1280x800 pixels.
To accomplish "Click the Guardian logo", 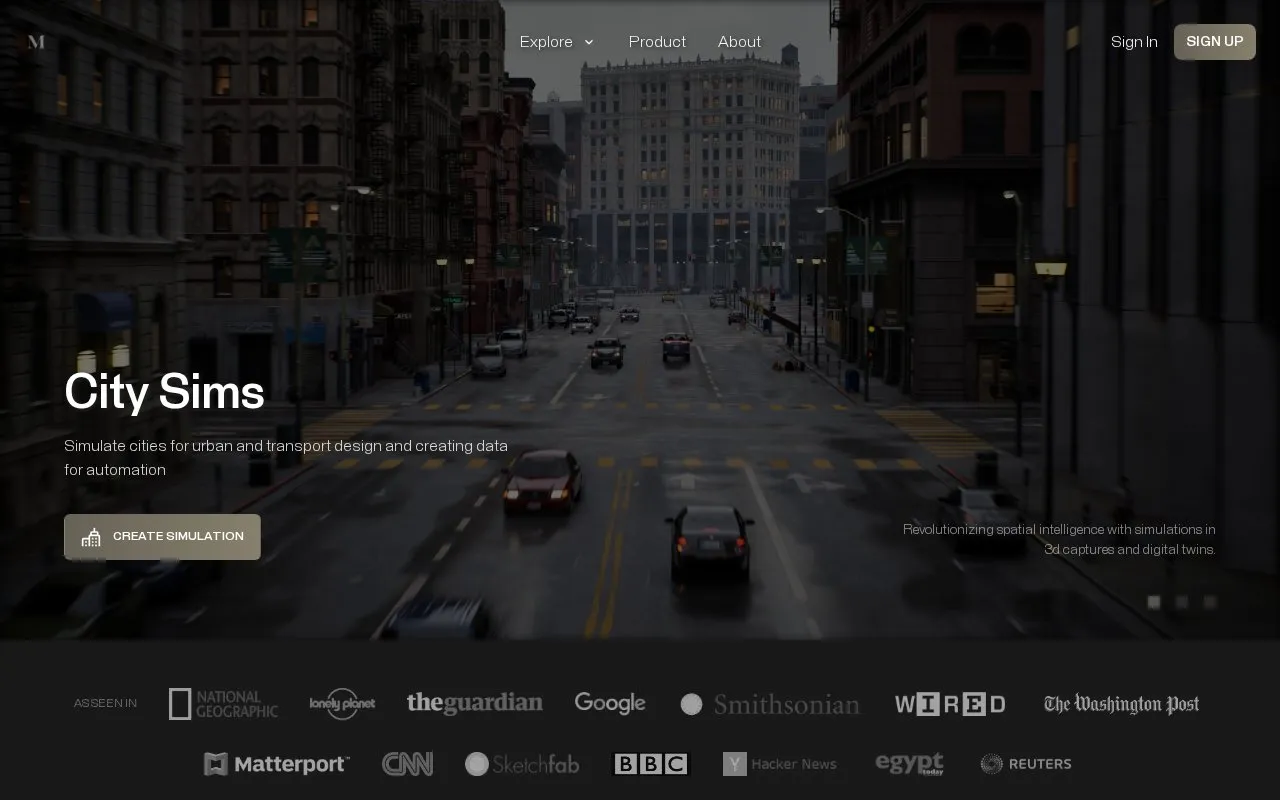I will click(x=474, y=703).
